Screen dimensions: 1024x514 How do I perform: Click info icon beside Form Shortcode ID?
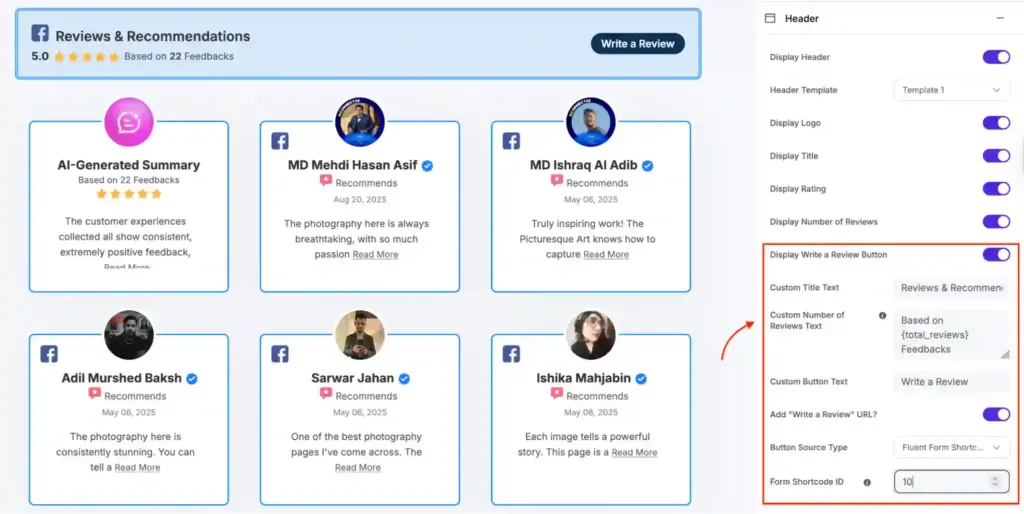[x=867, y=483]
